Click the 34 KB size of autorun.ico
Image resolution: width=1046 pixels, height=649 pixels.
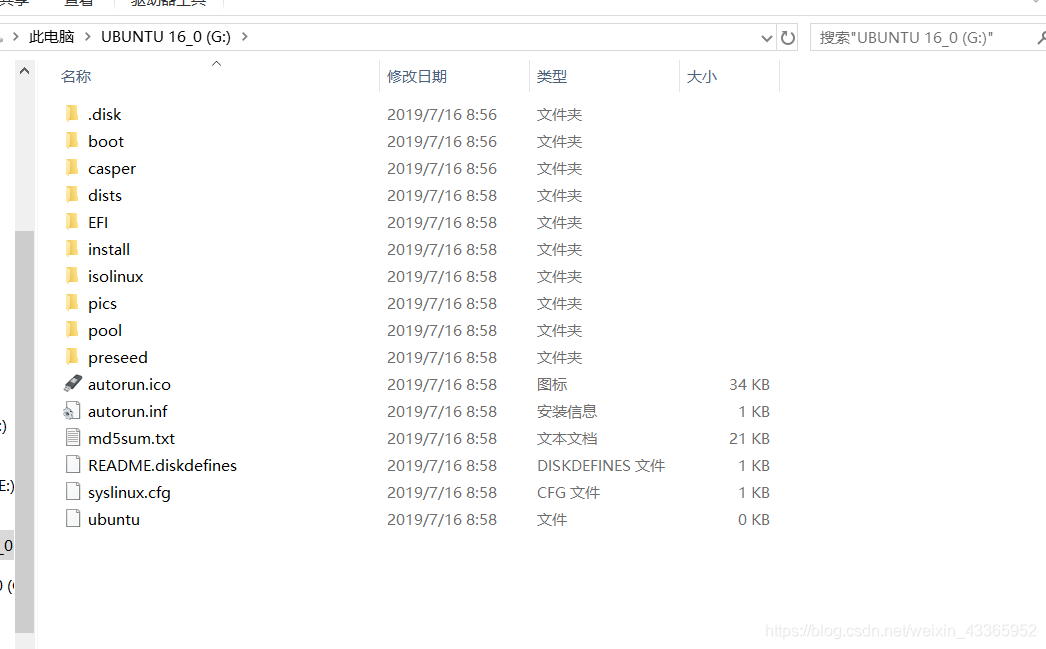749,384
